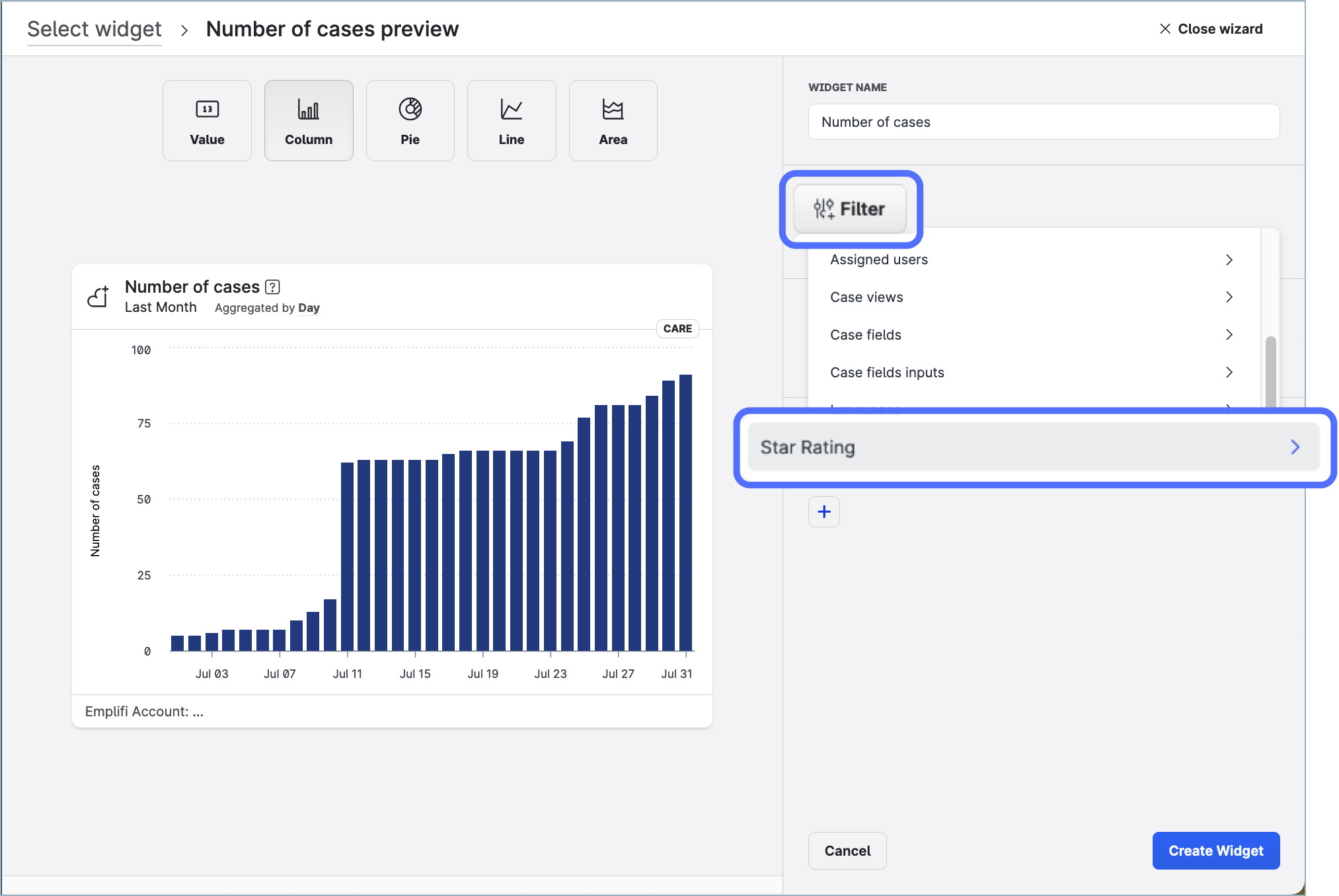Select the Value tab in widget selector
Viewport: 1339px width, 896px height.
(207, 120)
